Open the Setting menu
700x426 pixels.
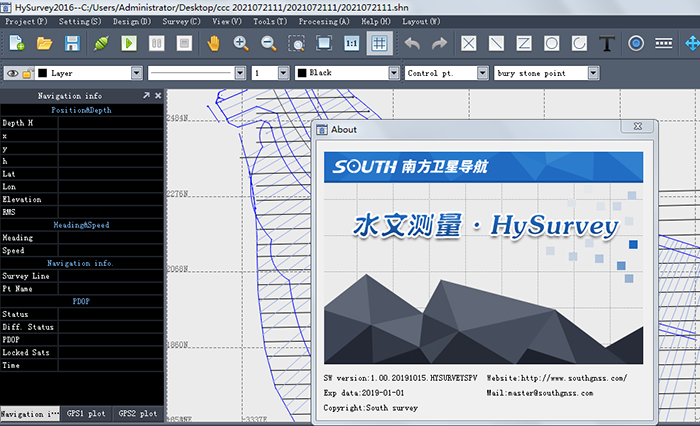[80, 21]
